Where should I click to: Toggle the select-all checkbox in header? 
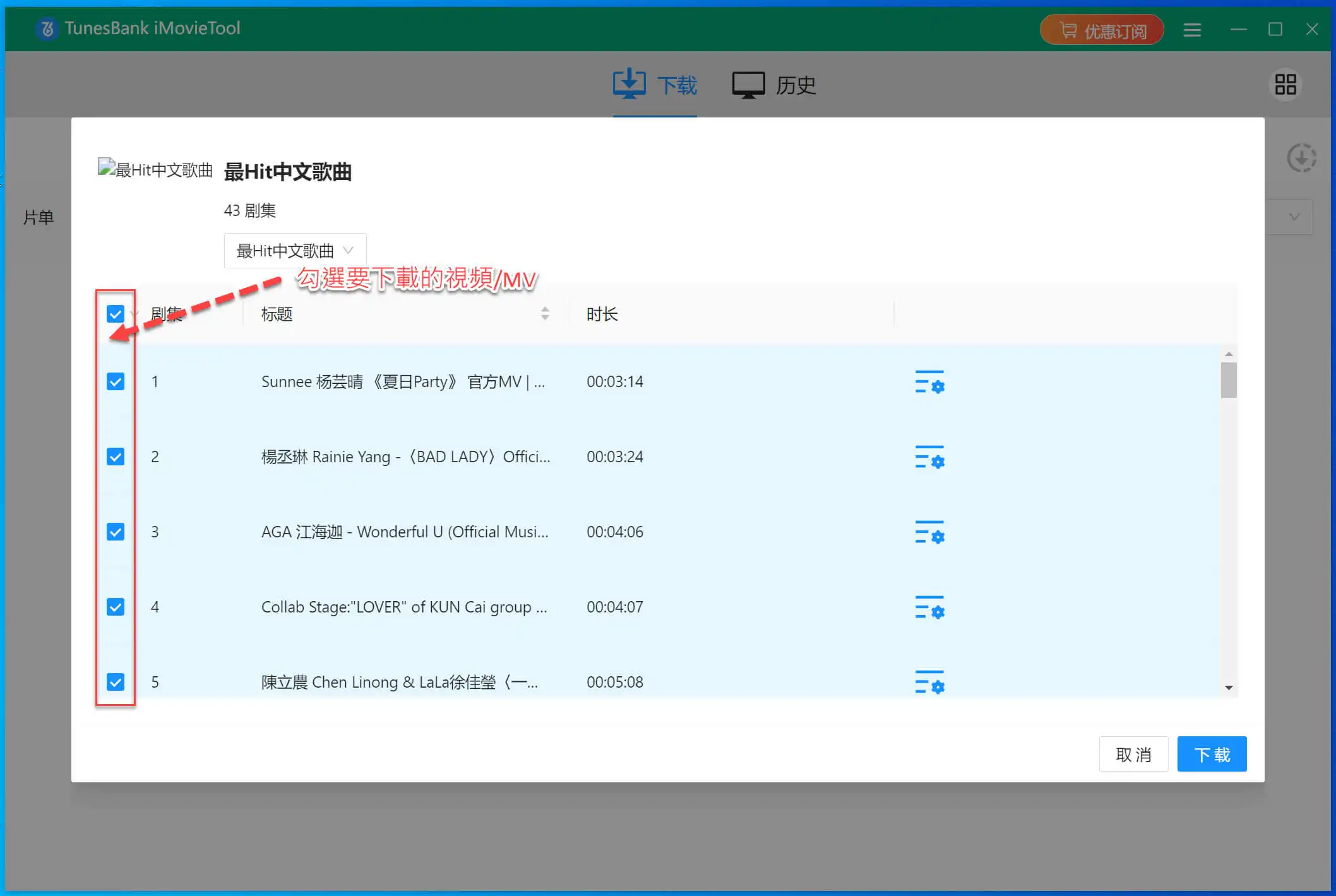pos(116,314)
